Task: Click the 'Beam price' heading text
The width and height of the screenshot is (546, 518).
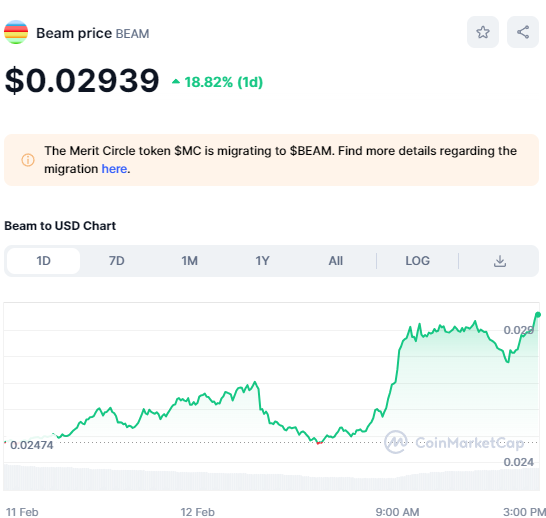Action: pos(74,33)
